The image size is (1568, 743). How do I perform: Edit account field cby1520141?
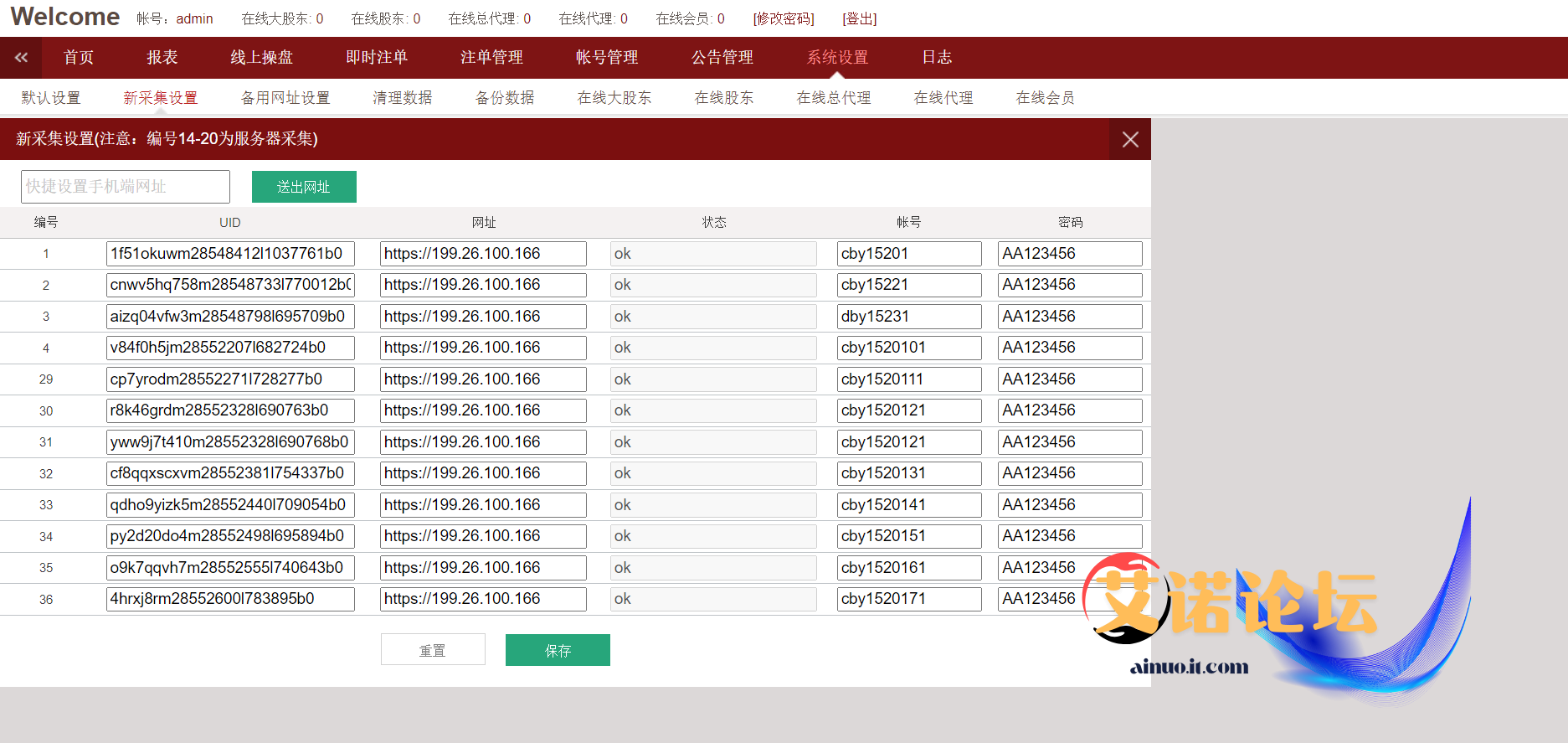point(909,505)
